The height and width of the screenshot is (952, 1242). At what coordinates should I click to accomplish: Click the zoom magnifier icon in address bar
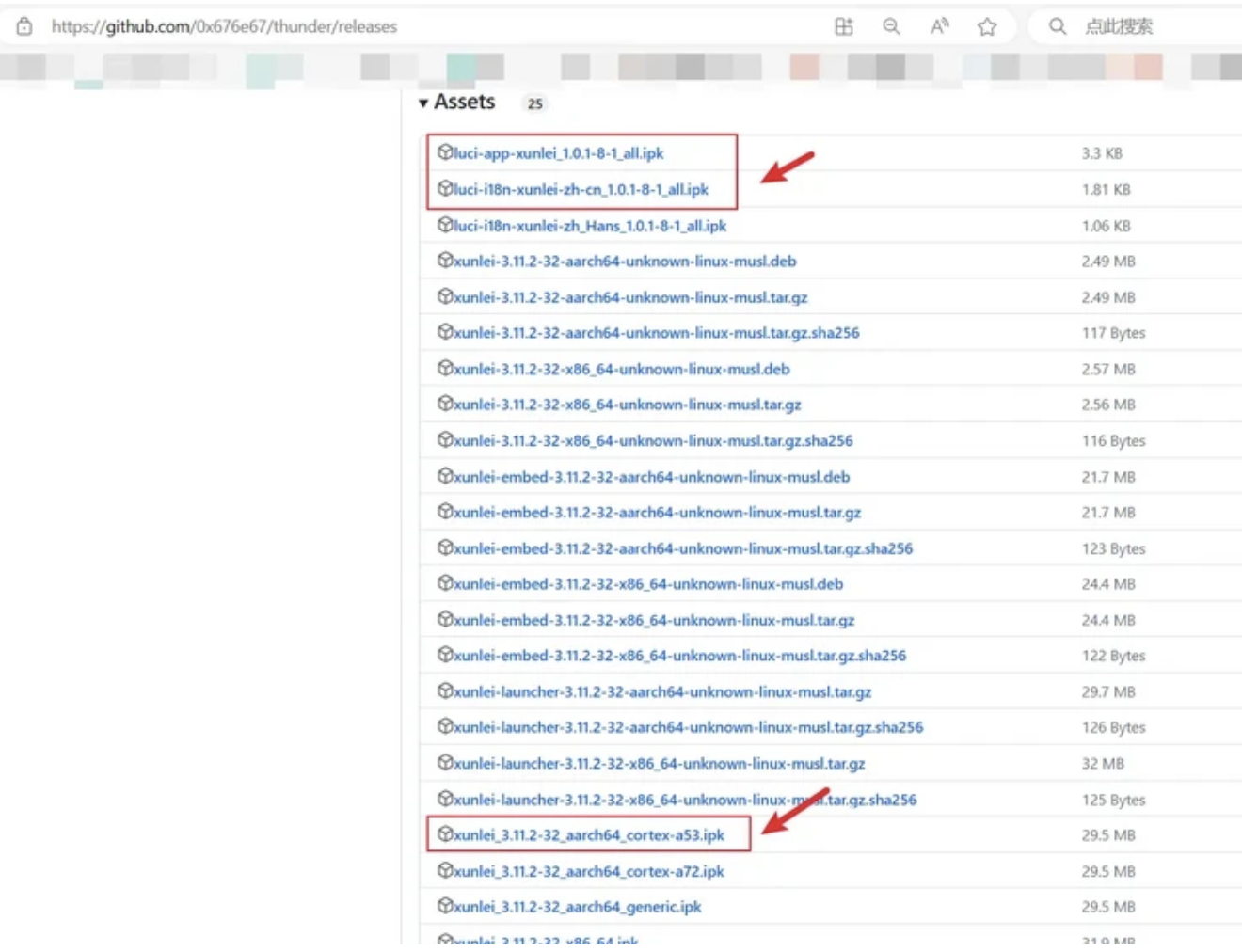tap(891, 26)
